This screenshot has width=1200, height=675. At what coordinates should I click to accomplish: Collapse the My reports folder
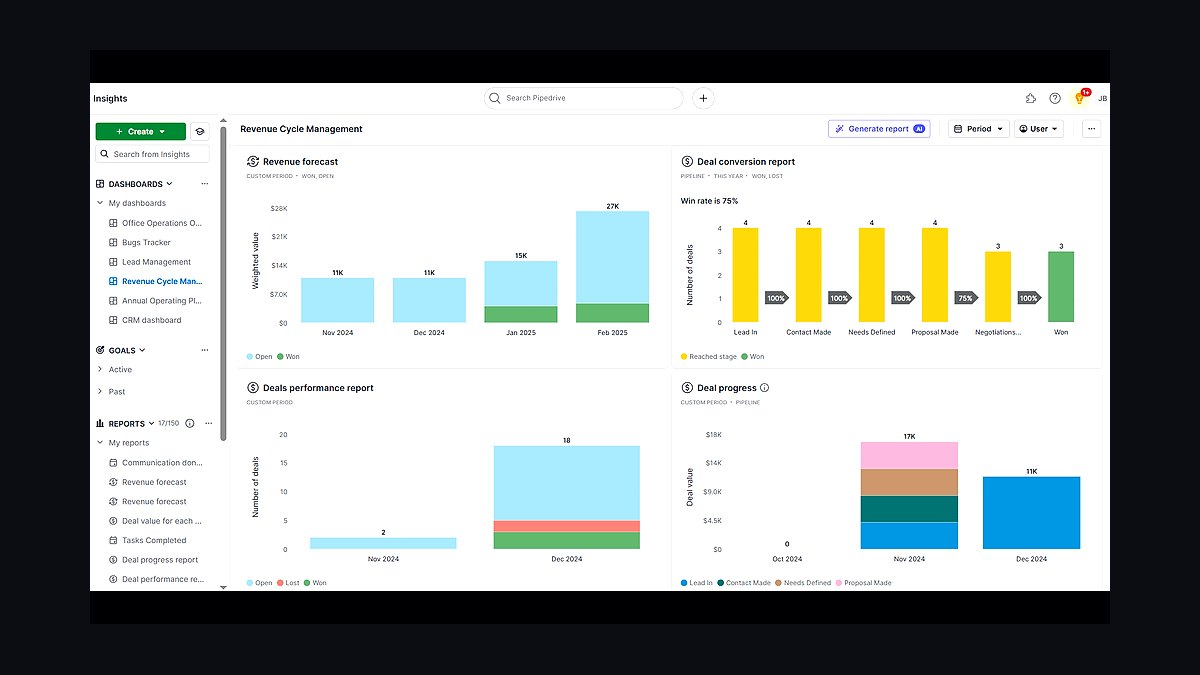[x=100, y=443]
